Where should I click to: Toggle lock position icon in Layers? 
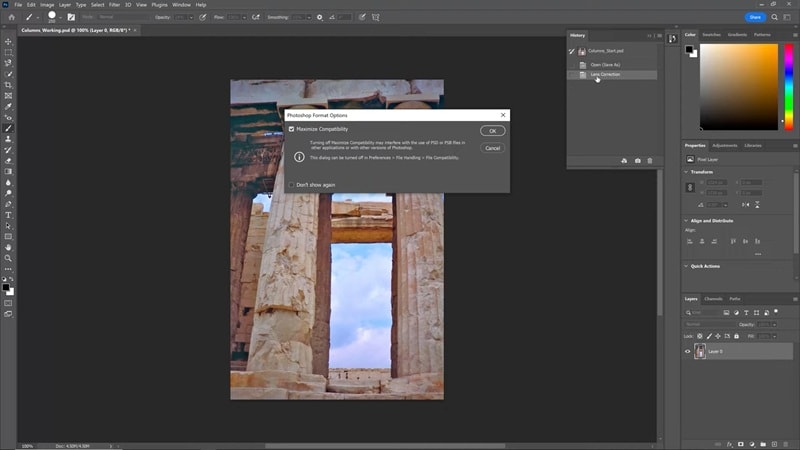tap(718, 336)
